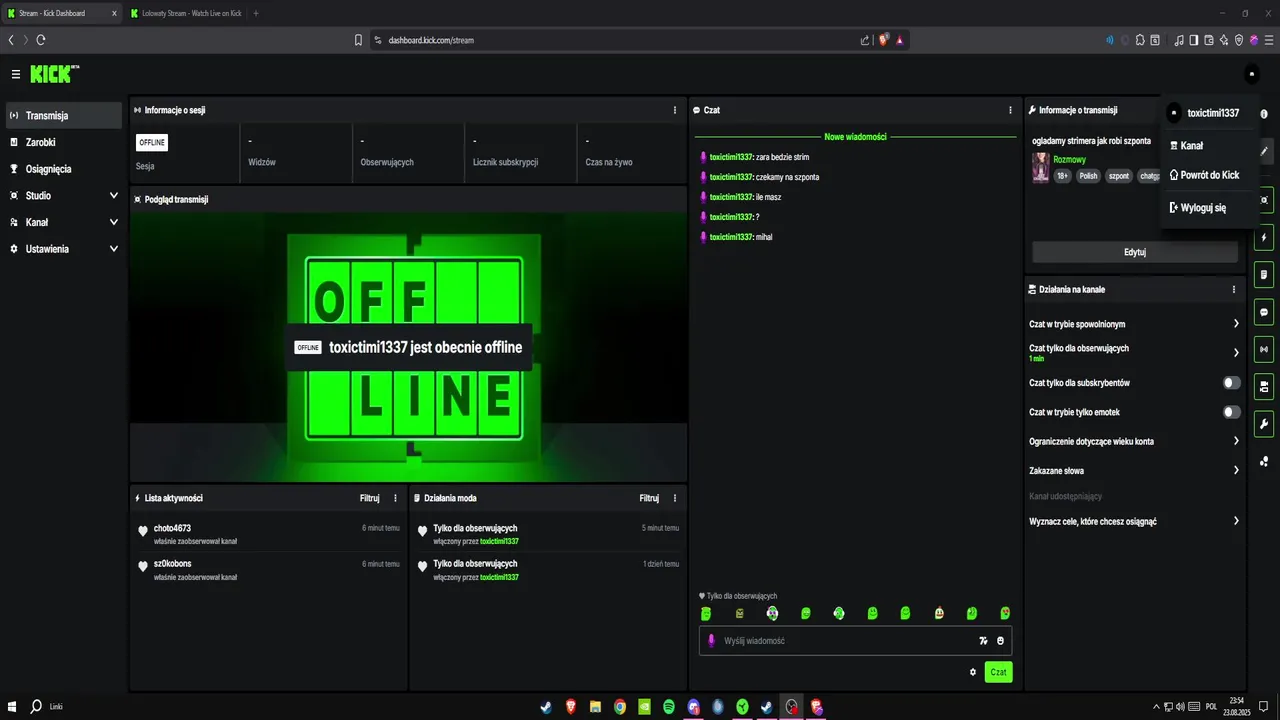Click the text formatting icon in message box
Image resolution: width=1280 pixels, height=720 pixels.
(983, 641)
